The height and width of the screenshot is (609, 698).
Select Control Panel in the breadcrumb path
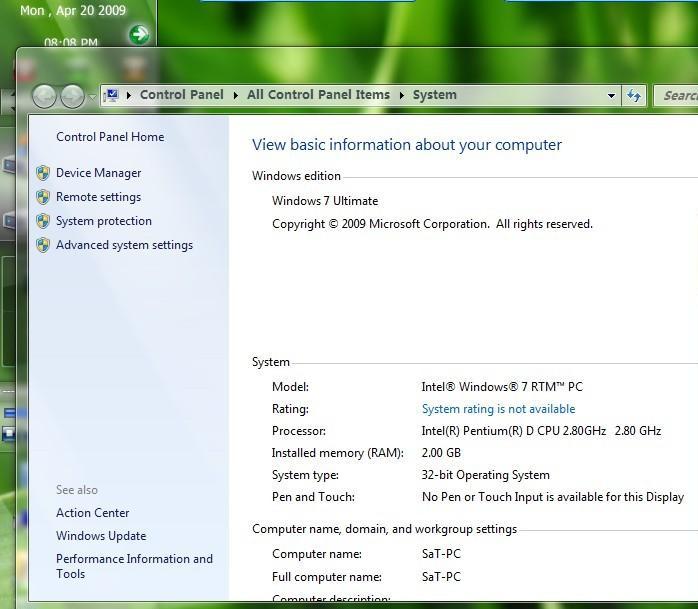pyautogui.click(x=182, y=95)
